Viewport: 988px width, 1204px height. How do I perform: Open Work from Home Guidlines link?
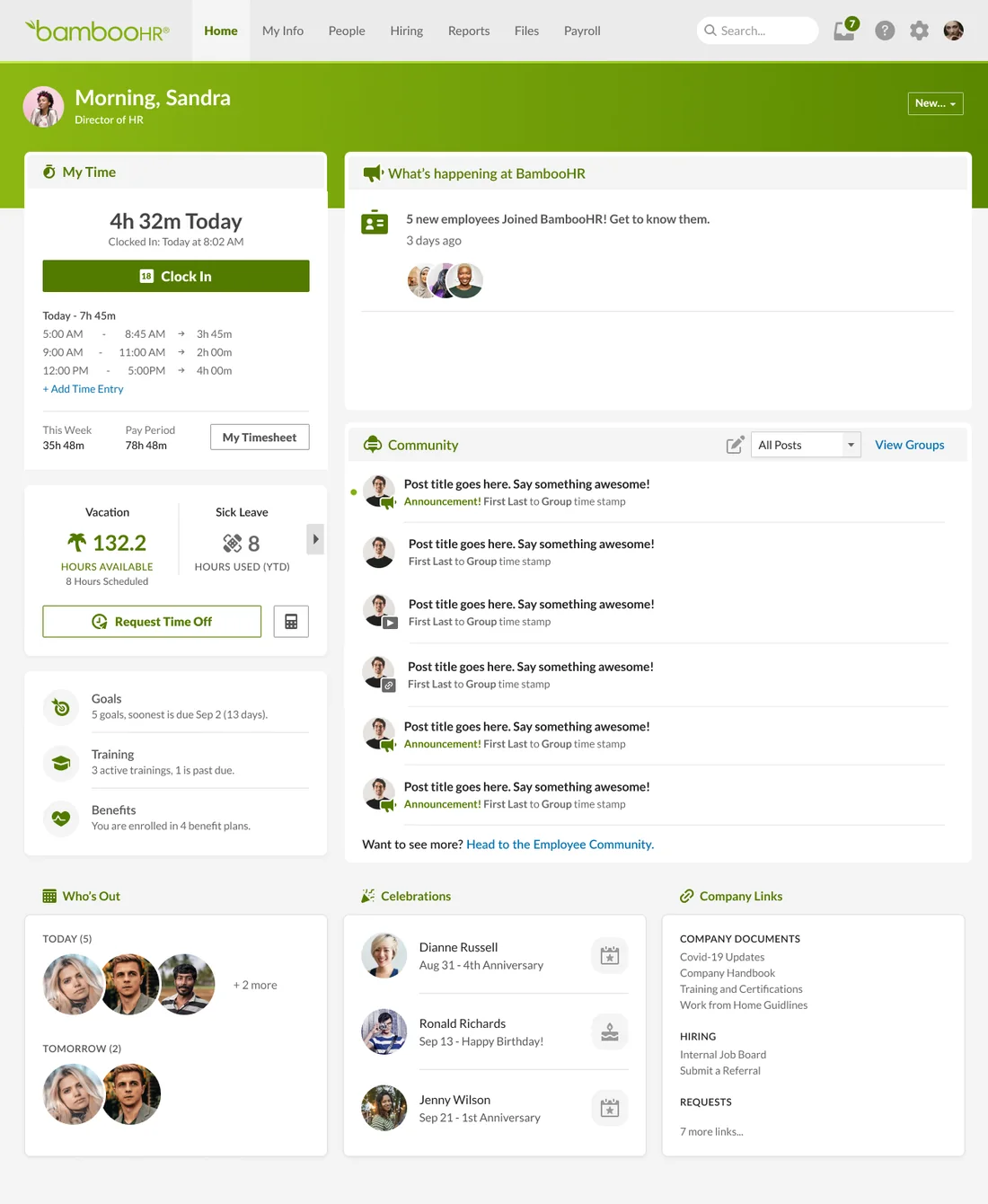pos(744,1005)
